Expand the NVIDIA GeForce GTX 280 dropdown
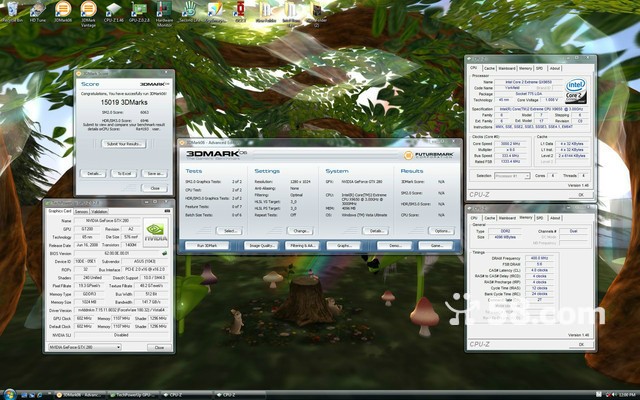 click(118, 347)
